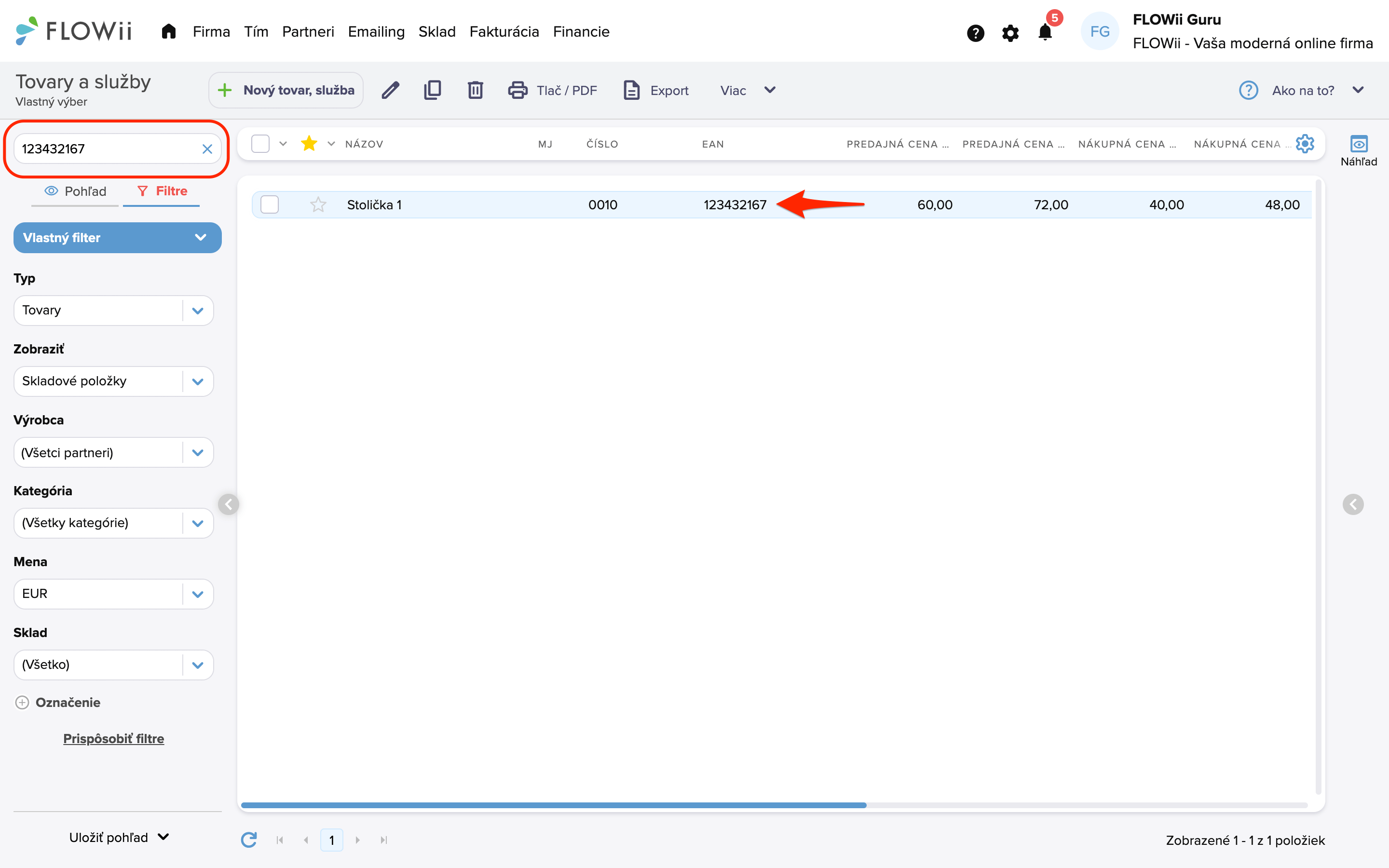This screenshot has height=868, width=1389.
Task: Click page number 1 button
Action: (x=332, y=840)
